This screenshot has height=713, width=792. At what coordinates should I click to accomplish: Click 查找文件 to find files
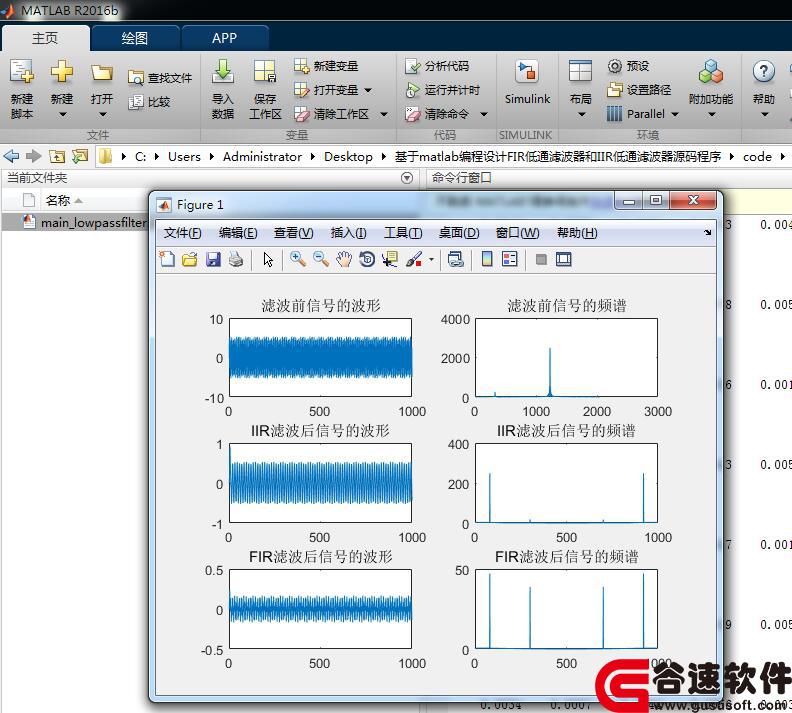pyautogui.click(x=160, y=77)
